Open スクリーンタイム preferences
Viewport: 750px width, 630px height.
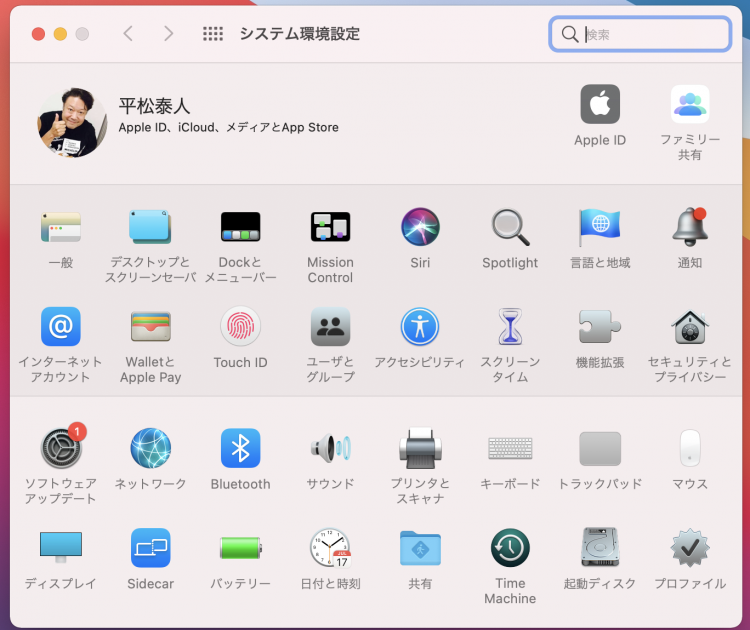[510, 327]
